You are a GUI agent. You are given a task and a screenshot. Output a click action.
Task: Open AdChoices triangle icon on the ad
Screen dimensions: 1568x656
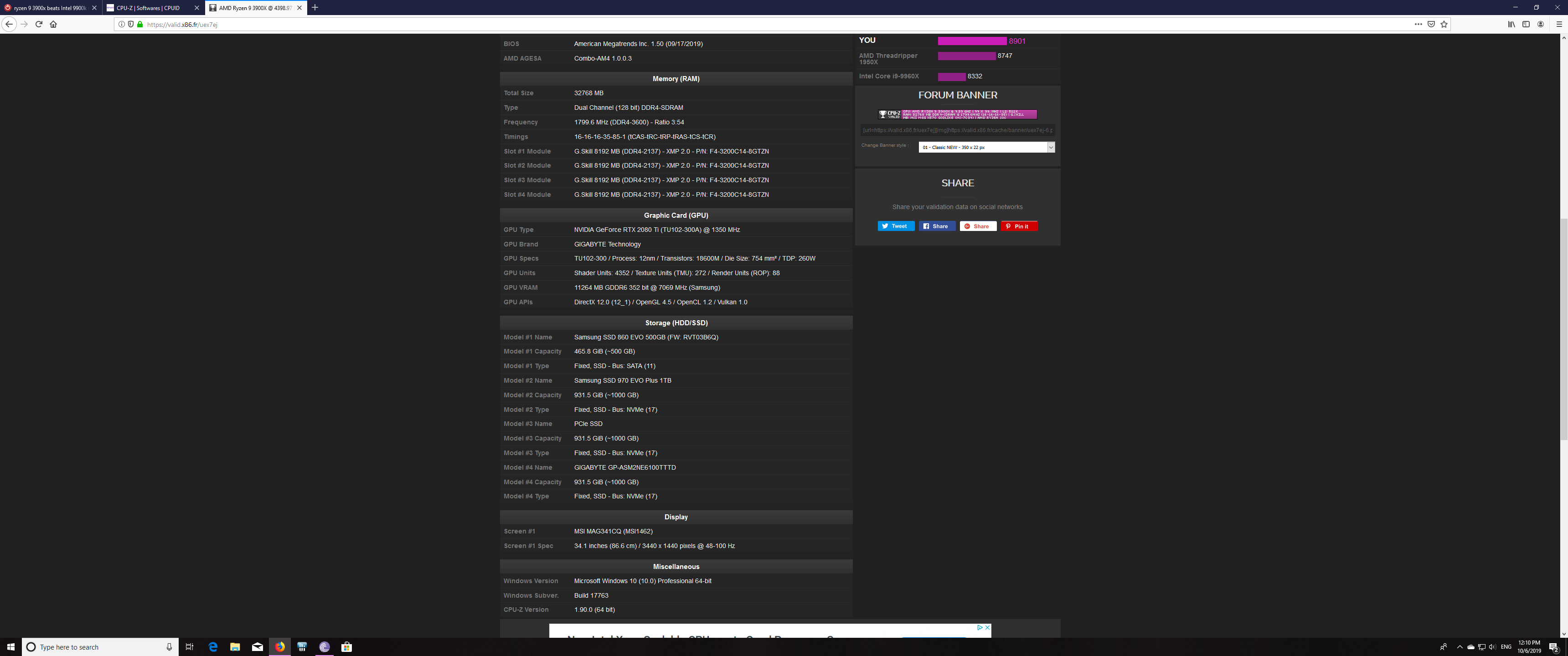pos(980,627)
